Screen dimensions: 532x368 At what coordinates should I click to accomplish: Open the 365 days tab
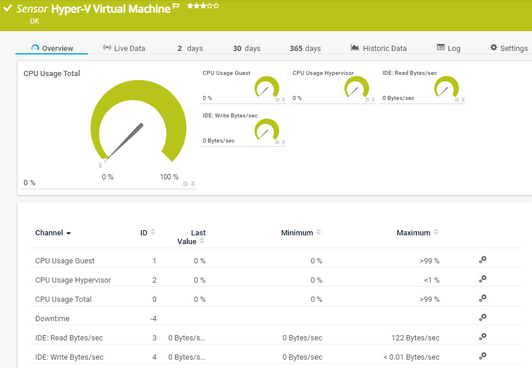305,48
